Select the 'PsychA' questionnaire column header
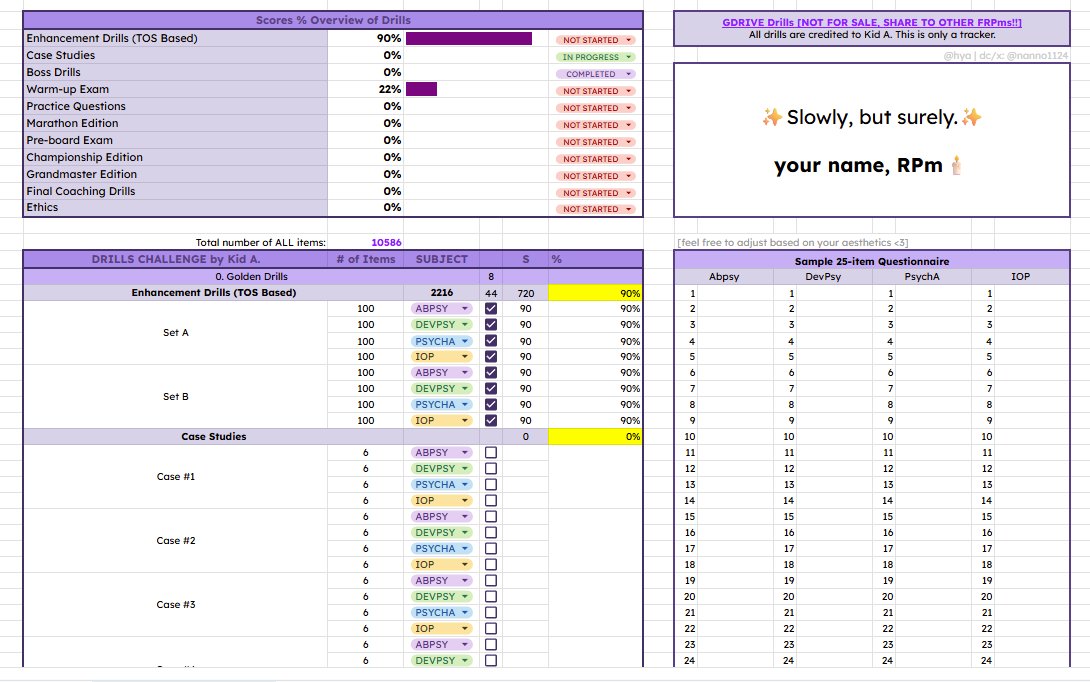Screen dimensions: 1090x682 [x=922, y=276]
